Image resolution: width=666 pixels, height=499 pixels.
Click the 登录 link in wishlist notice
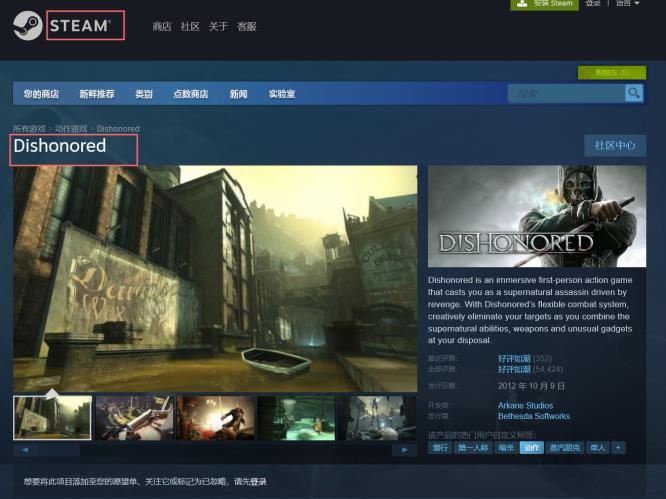258,482
